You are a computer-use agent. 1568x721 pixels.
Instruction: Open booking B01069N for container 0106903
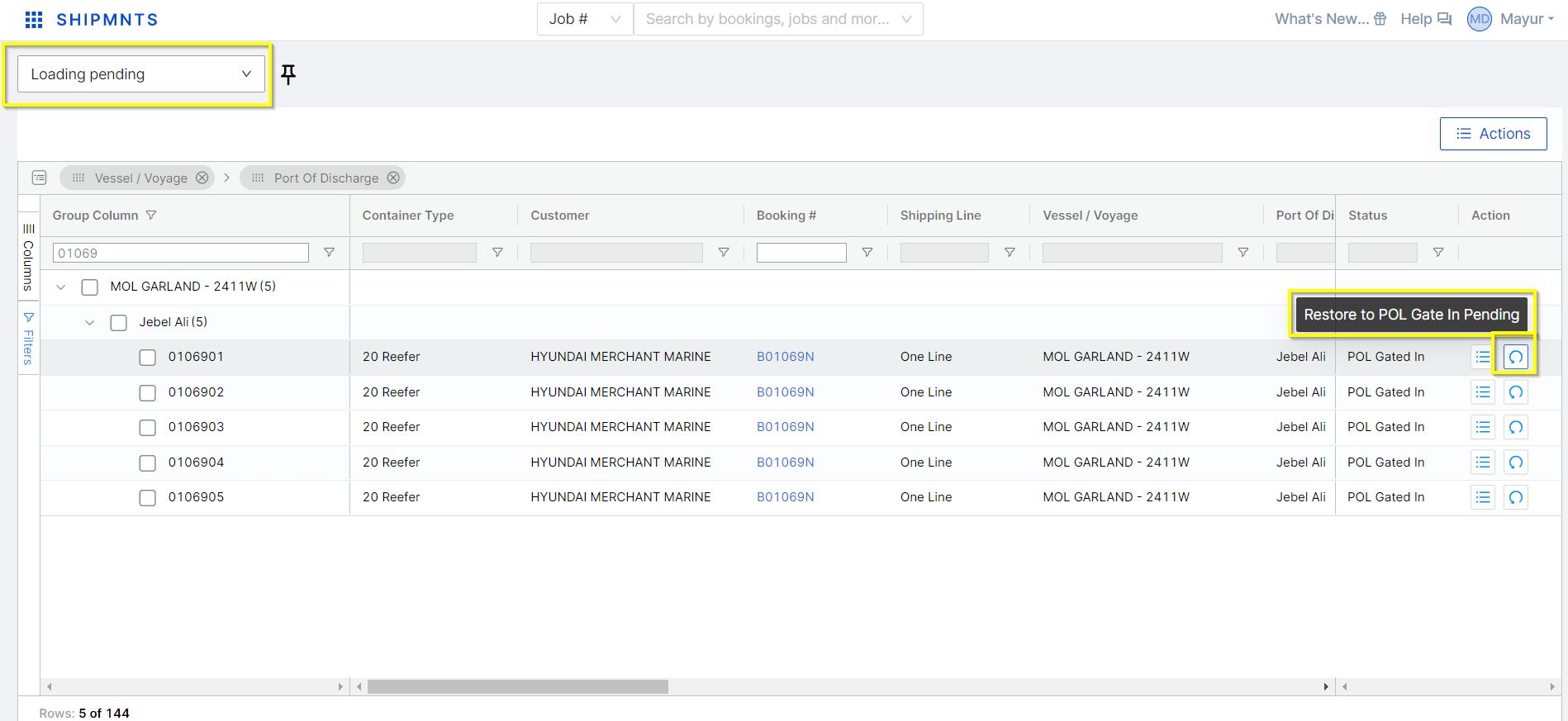(785, 427)
